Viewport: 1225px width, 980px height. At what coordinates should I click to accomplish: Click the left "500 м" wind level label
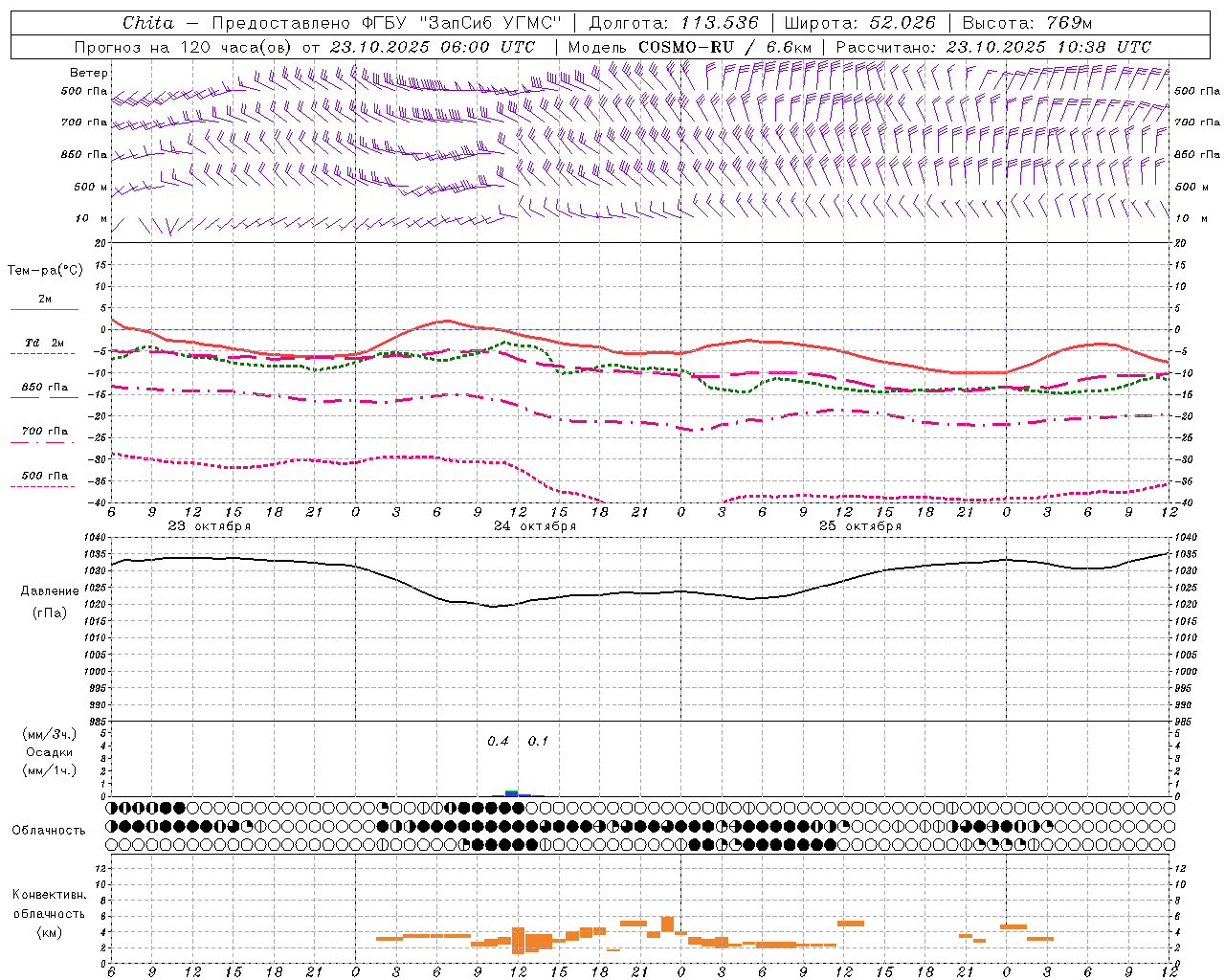(x=92, y=187)
